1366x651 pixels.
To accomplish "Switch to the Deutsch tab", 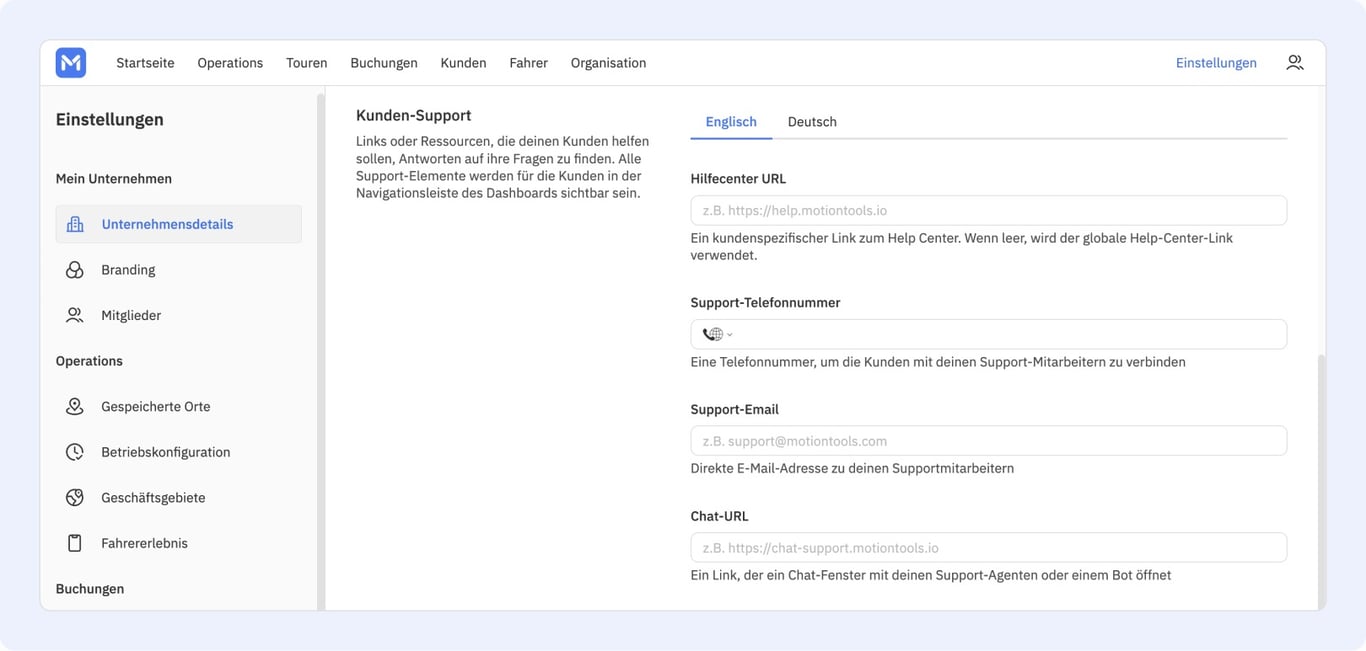I will point(812,122).
